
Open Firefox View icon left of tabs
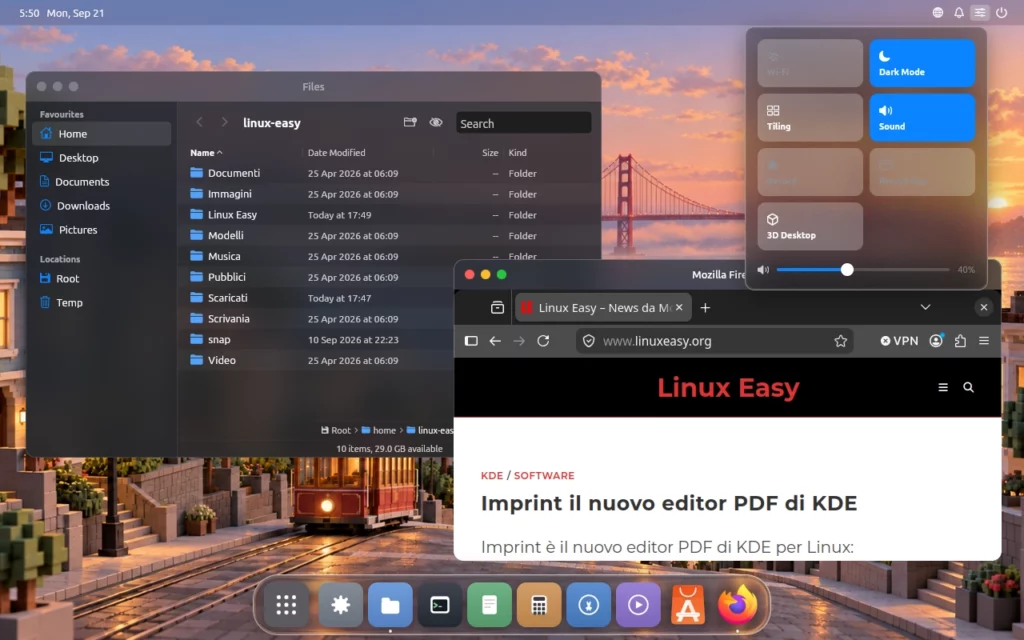pyautogui.click(x=497, y=308)
